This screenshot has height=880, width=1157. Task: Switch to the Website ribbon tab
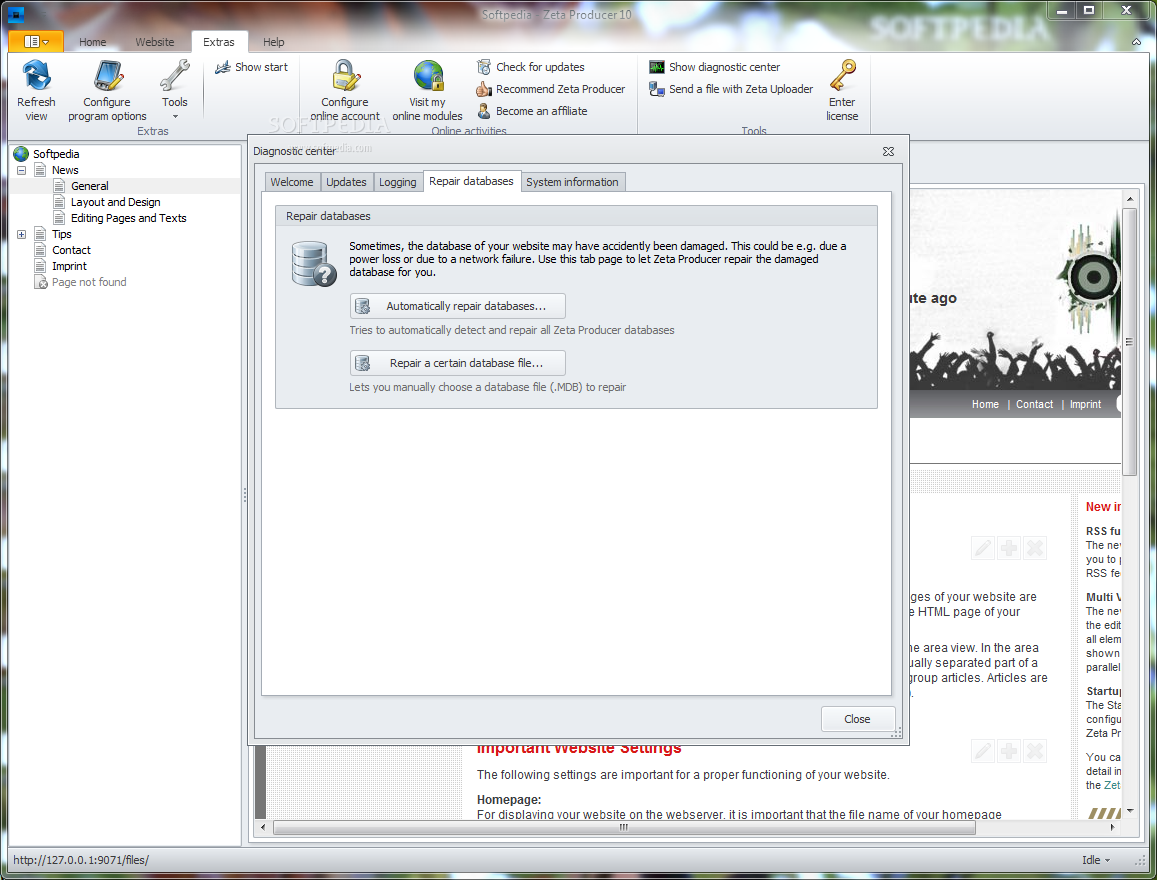coord(155,42)
